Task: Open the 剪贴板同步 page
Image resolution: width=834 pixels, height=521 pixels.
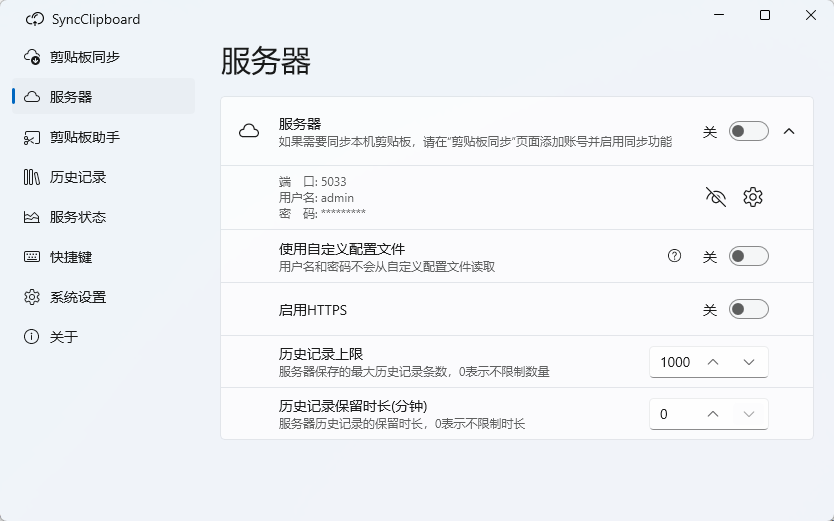Action: click(103, 57)
